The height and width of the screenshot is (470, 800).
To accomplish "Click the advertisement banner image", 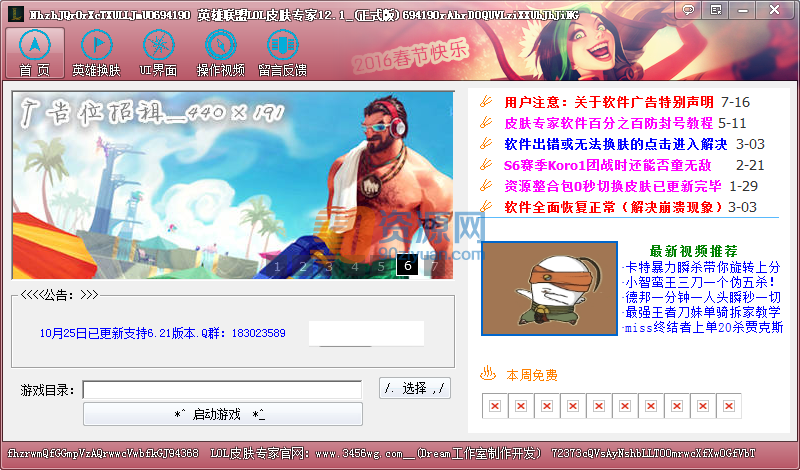I will (233, 185).
